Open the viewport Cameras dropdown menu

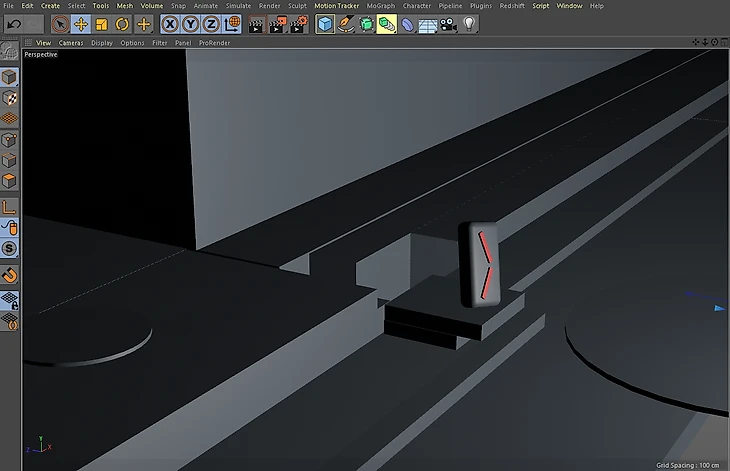pos(70,43)
